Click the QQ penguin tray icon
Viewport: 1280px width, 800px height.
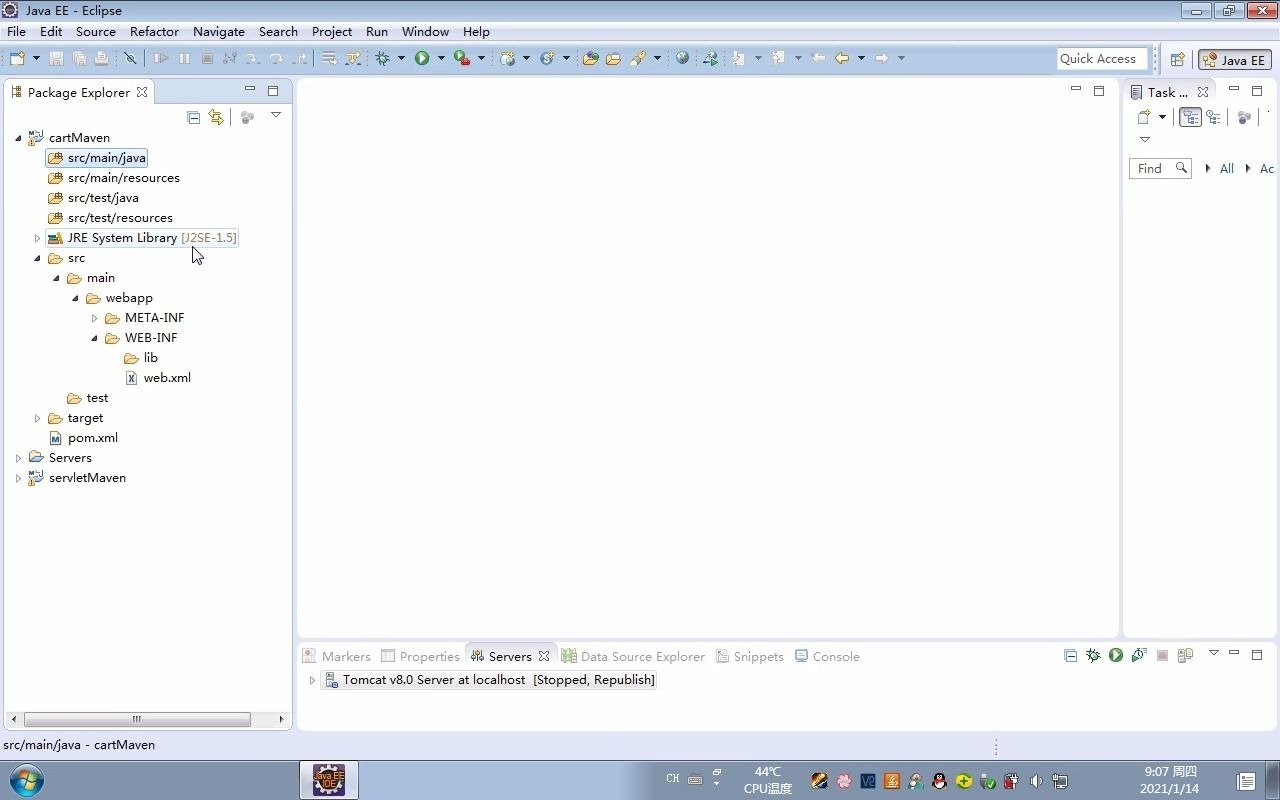939,781
